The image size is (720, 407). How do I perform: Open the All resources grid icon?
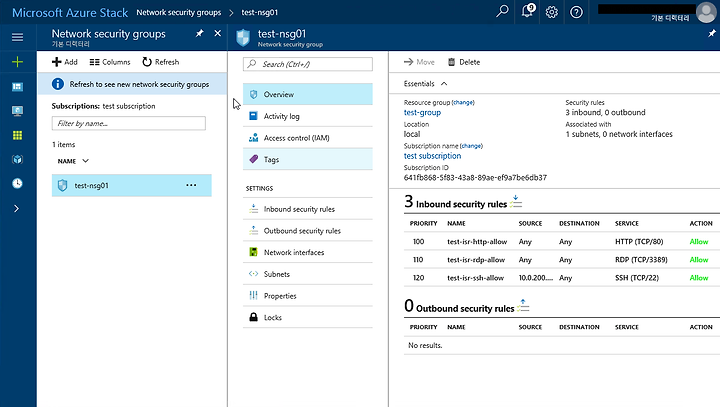(17, 135)
